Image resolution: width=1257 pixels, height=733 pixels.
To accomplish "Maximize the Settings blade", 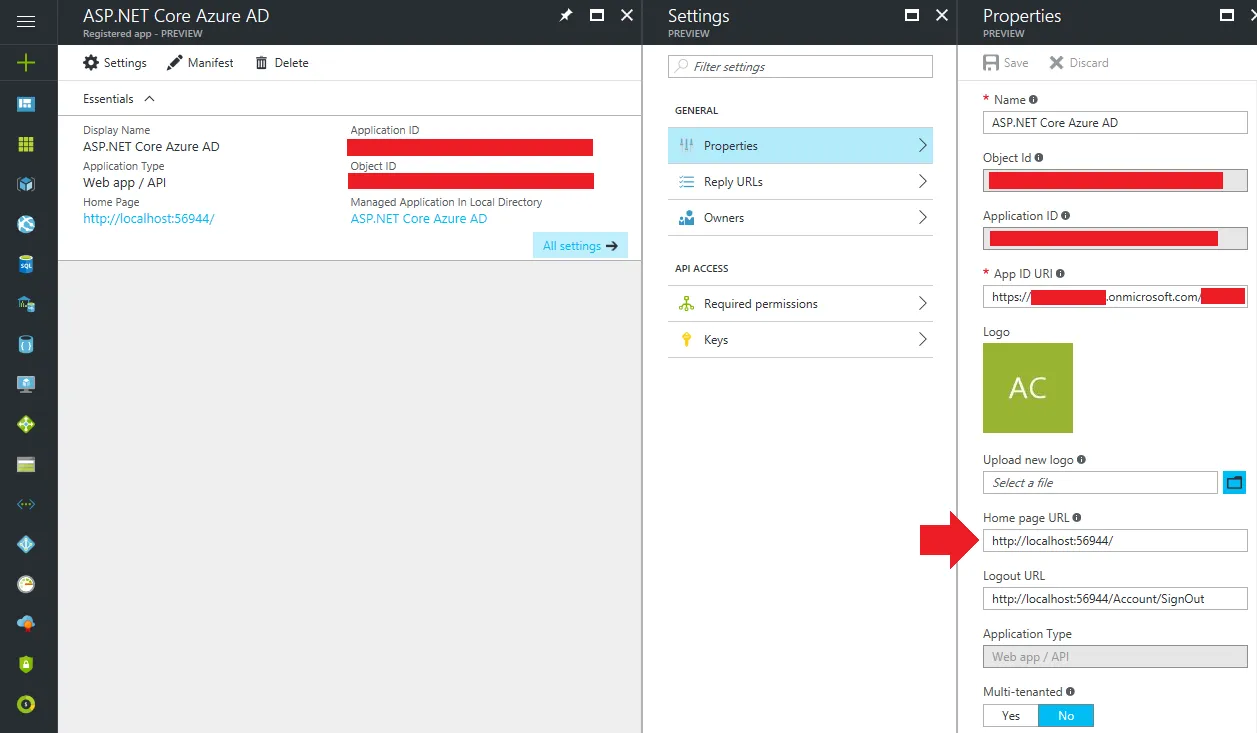I will [x=911, y=15].
